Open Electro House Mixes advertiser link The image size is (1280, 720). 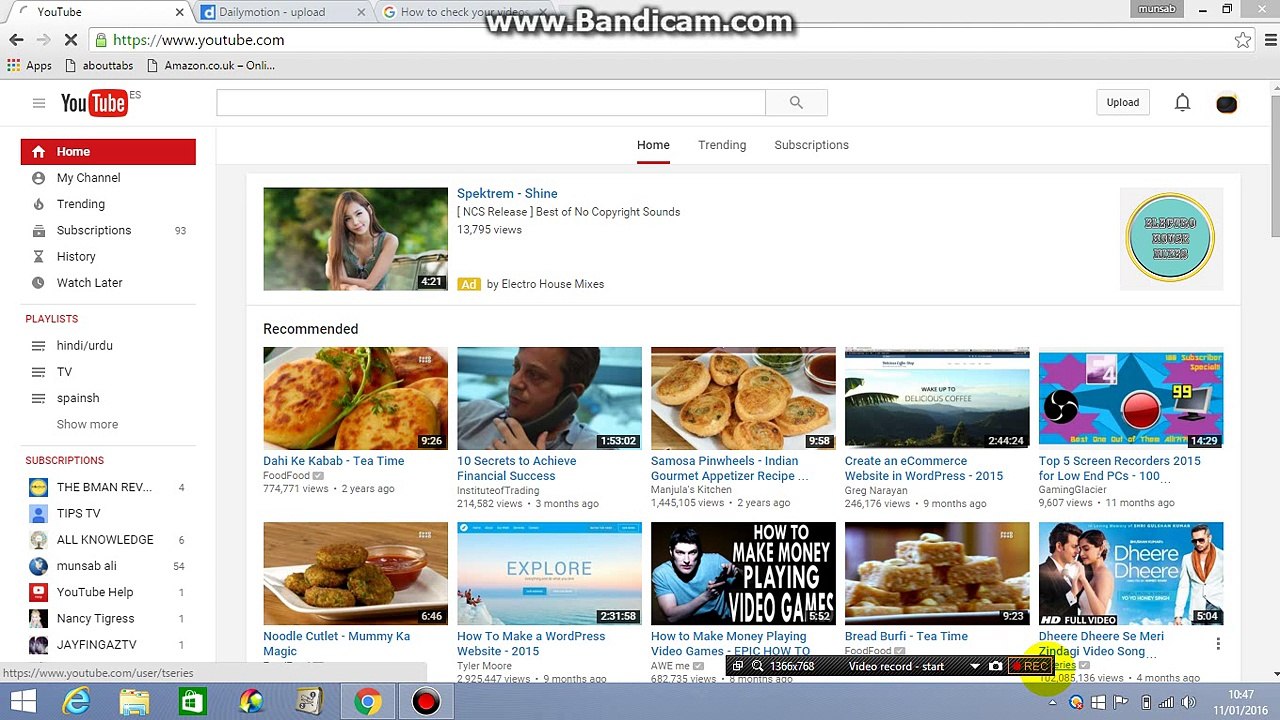coord(552,284)
